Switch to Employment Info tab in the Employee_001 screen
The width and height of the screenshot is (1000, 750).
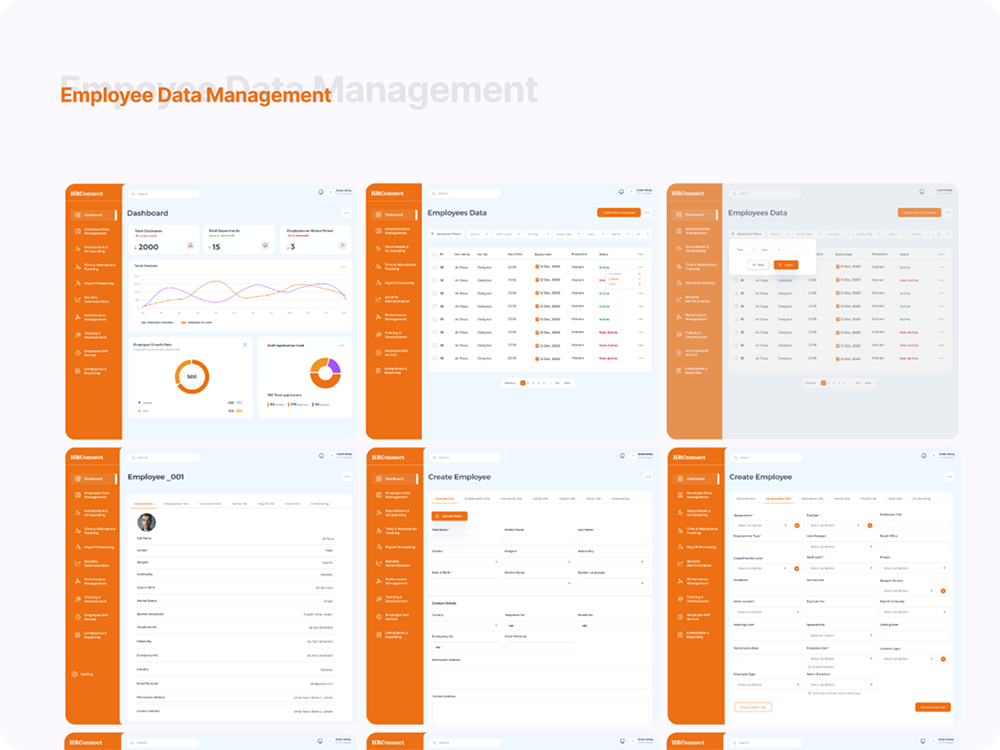[x=176, y=504]
